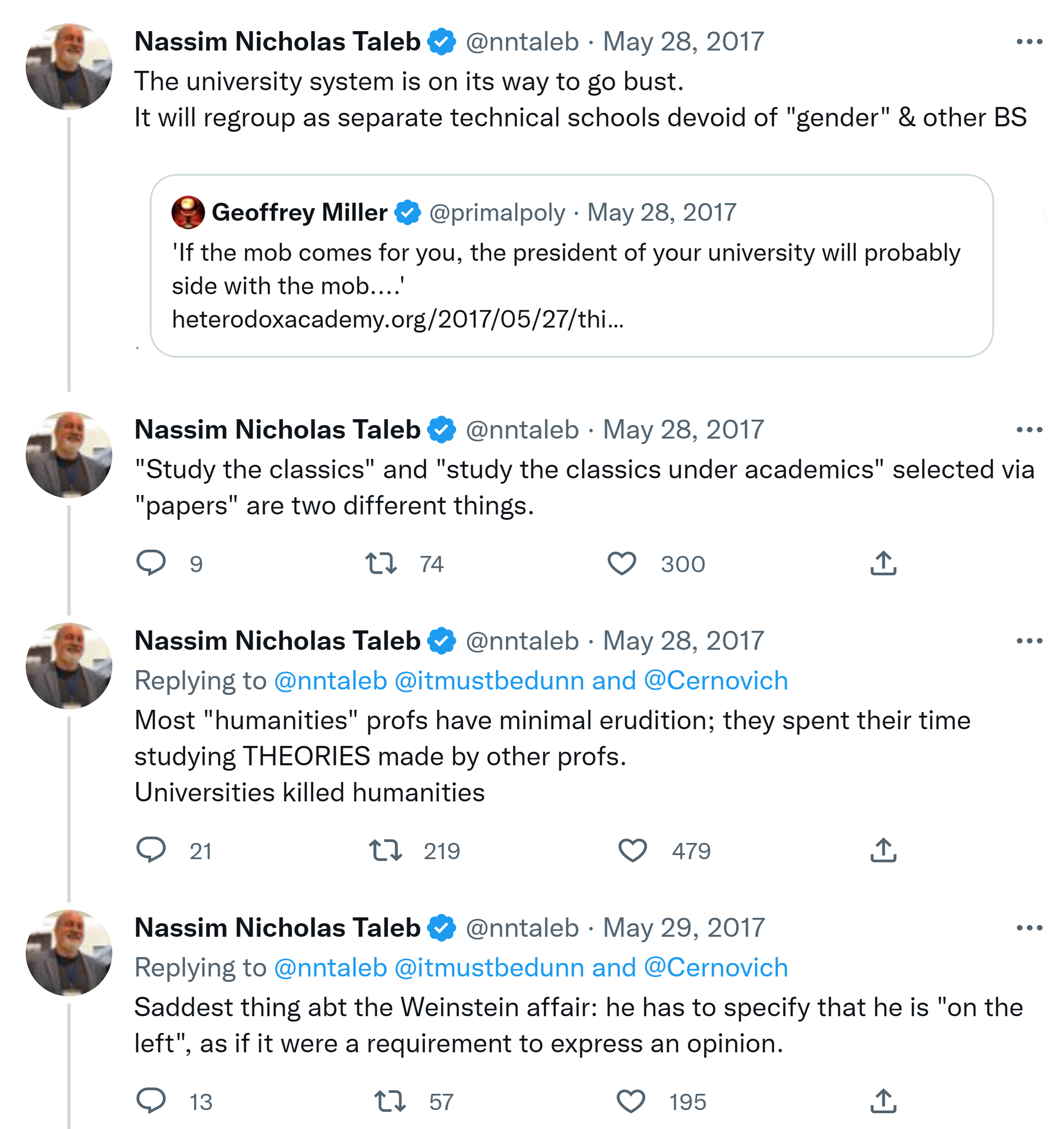Click Taleb's profile picture on the first tweet
Screen dimensions: 1064x1129
coord(69,66)
